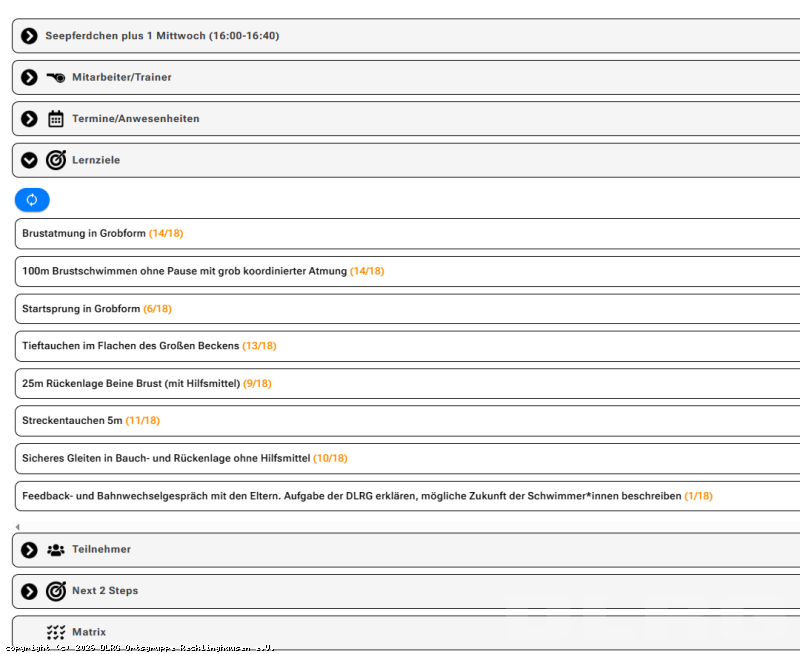
Task: Expand Mitarbeiter/Trainer using its arrow
Action: [x=29, y=78]
